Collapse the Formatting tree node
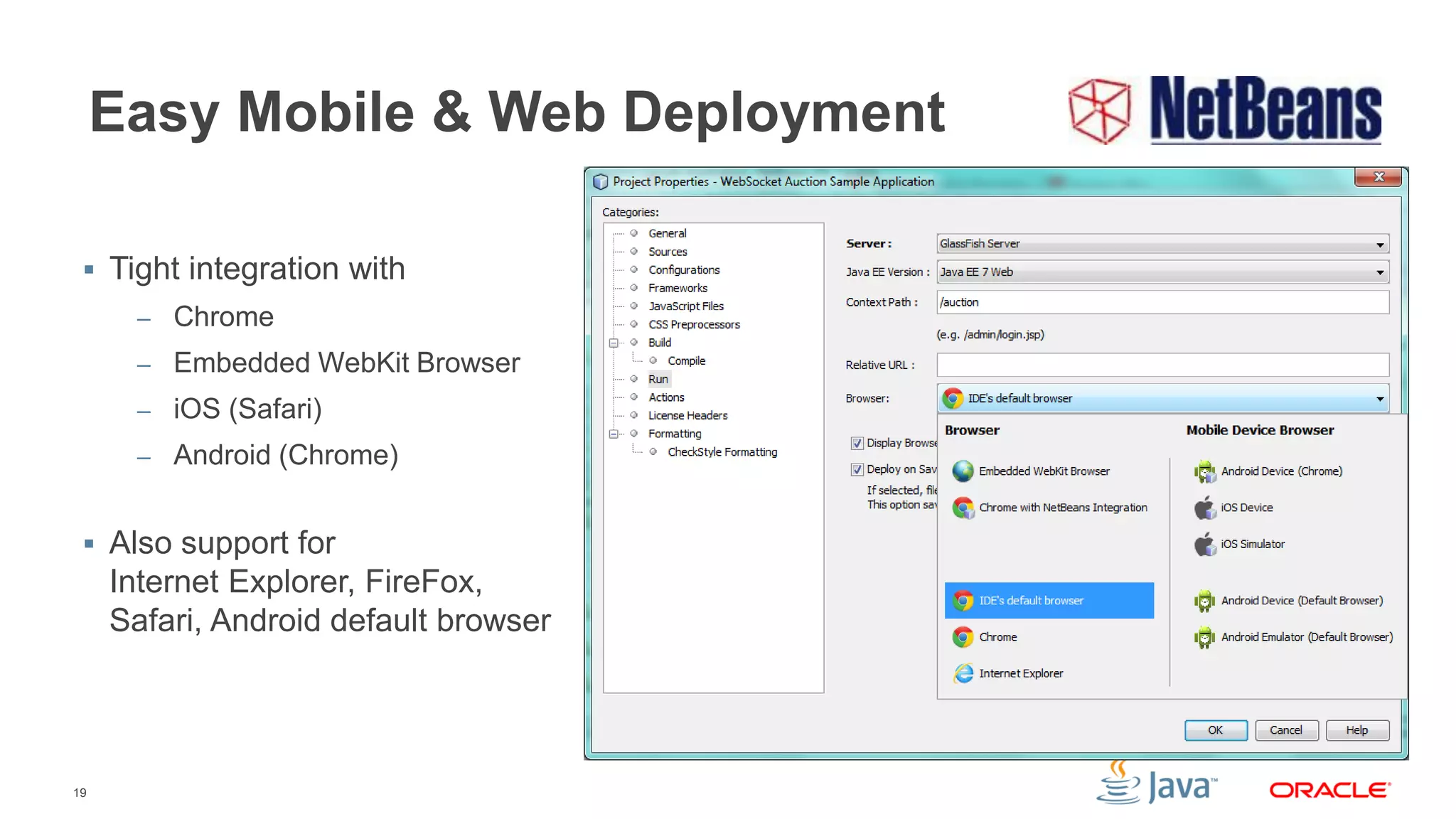 pyautogui.click(x=614, y=434)
